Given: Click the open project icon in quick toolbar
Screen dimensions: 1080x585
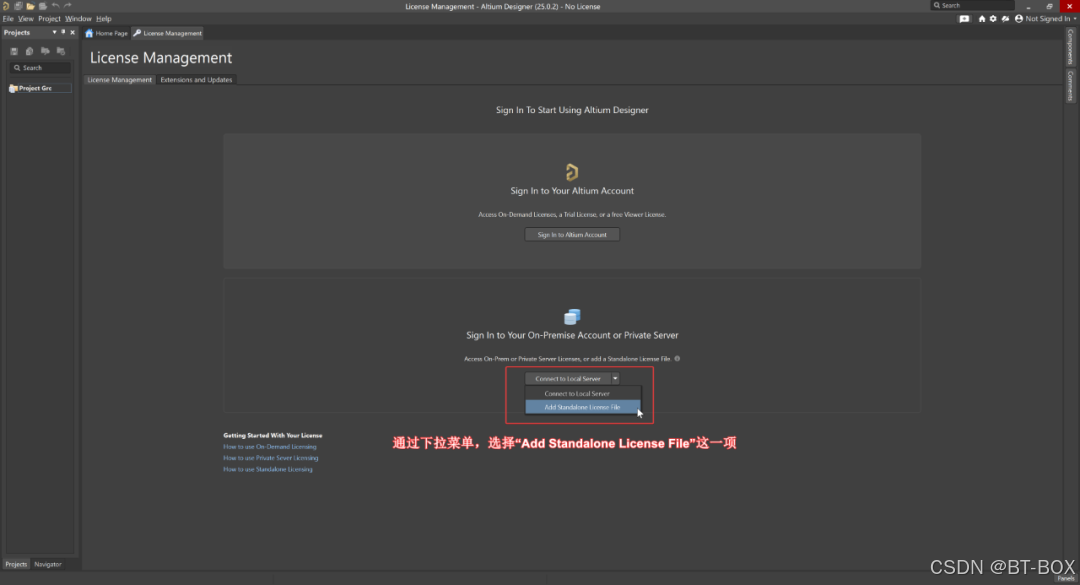Looking at the screenshot, I should [x=43, y=6].
